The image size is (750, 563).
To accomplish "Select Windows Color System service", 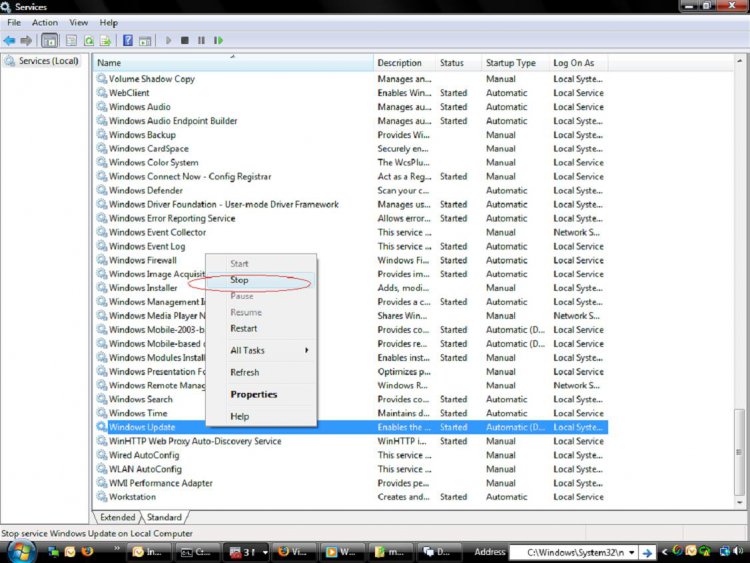I will click(352, 162).
